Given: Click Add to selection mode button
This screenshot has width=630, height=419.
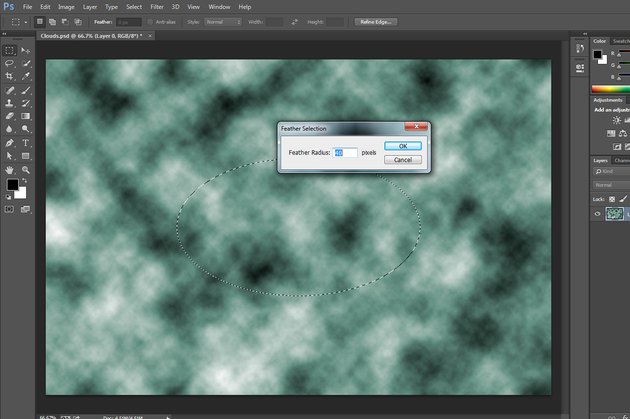Looking at the screenshot, I should pos(52,22).
